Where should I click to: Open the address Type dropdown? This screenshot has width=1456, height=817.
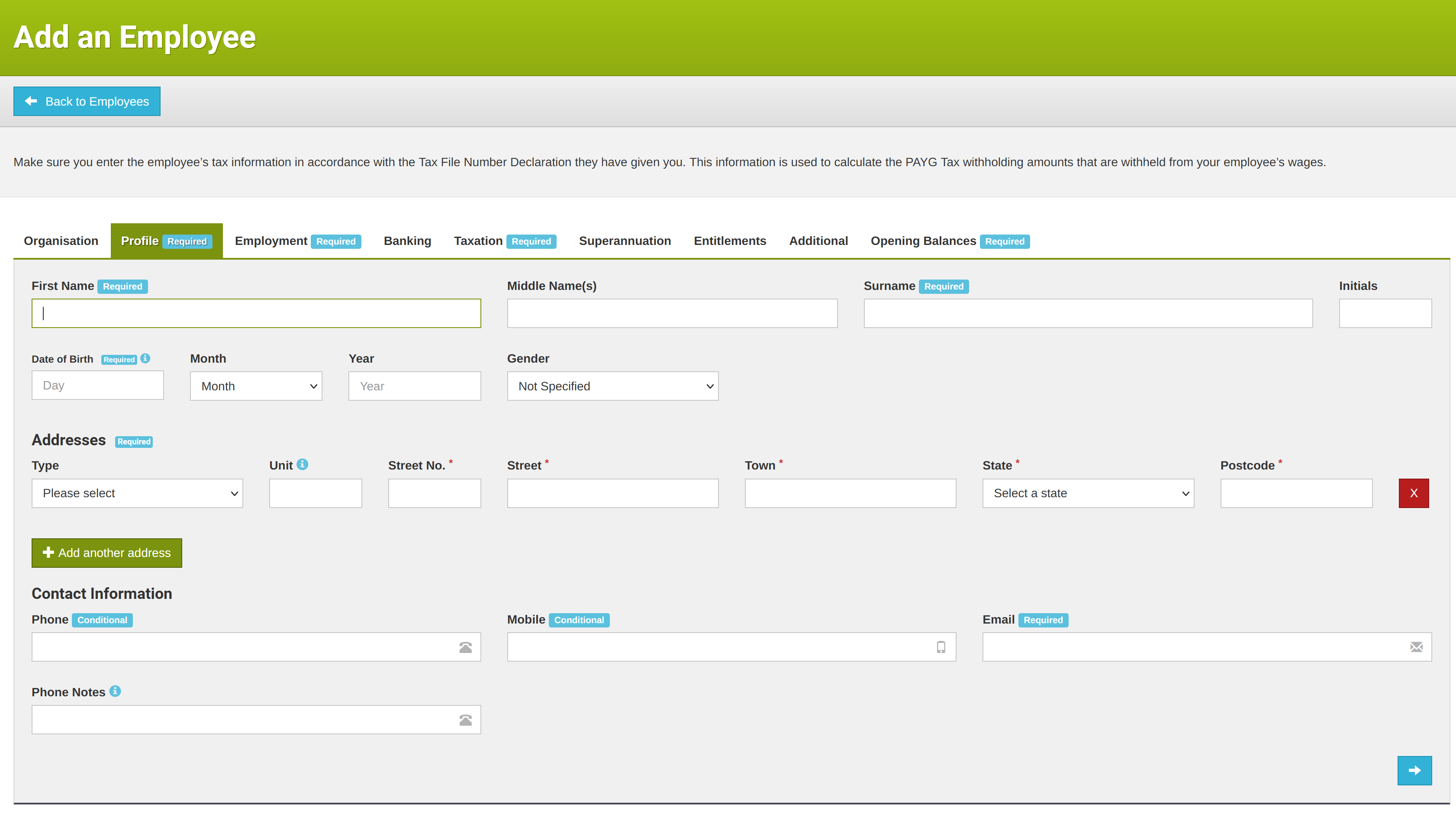coord(137,493)
